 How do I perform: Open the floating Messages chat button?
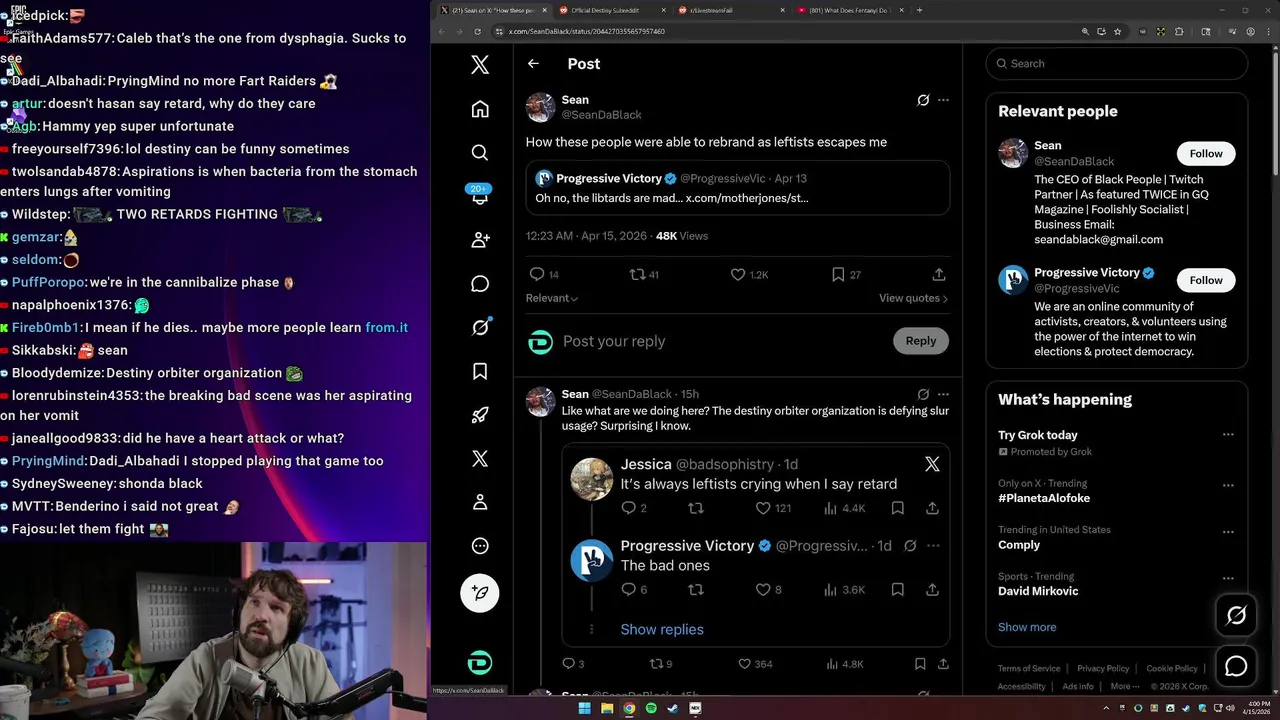[1236, 666]
